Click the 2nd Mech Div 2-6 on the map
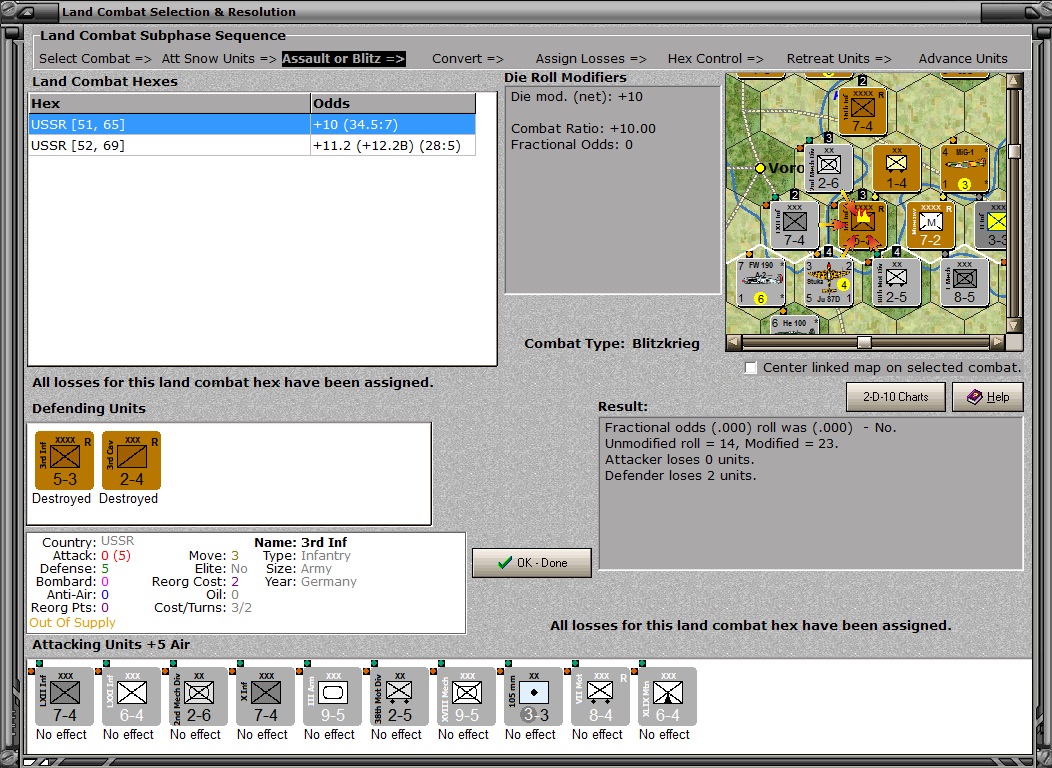The width and height of the screenshot is (1052, 768). 829,168
